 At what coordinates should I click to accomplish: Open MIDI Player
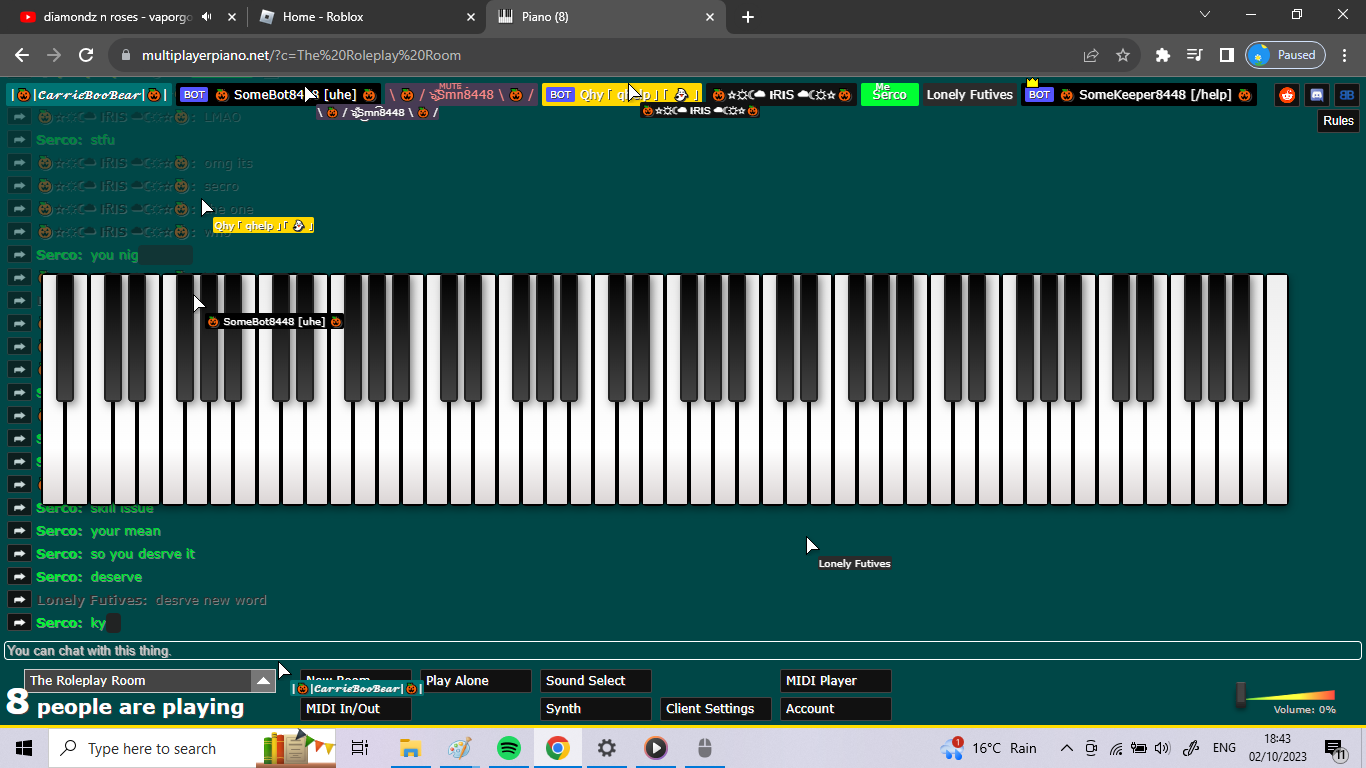point(836,681)
